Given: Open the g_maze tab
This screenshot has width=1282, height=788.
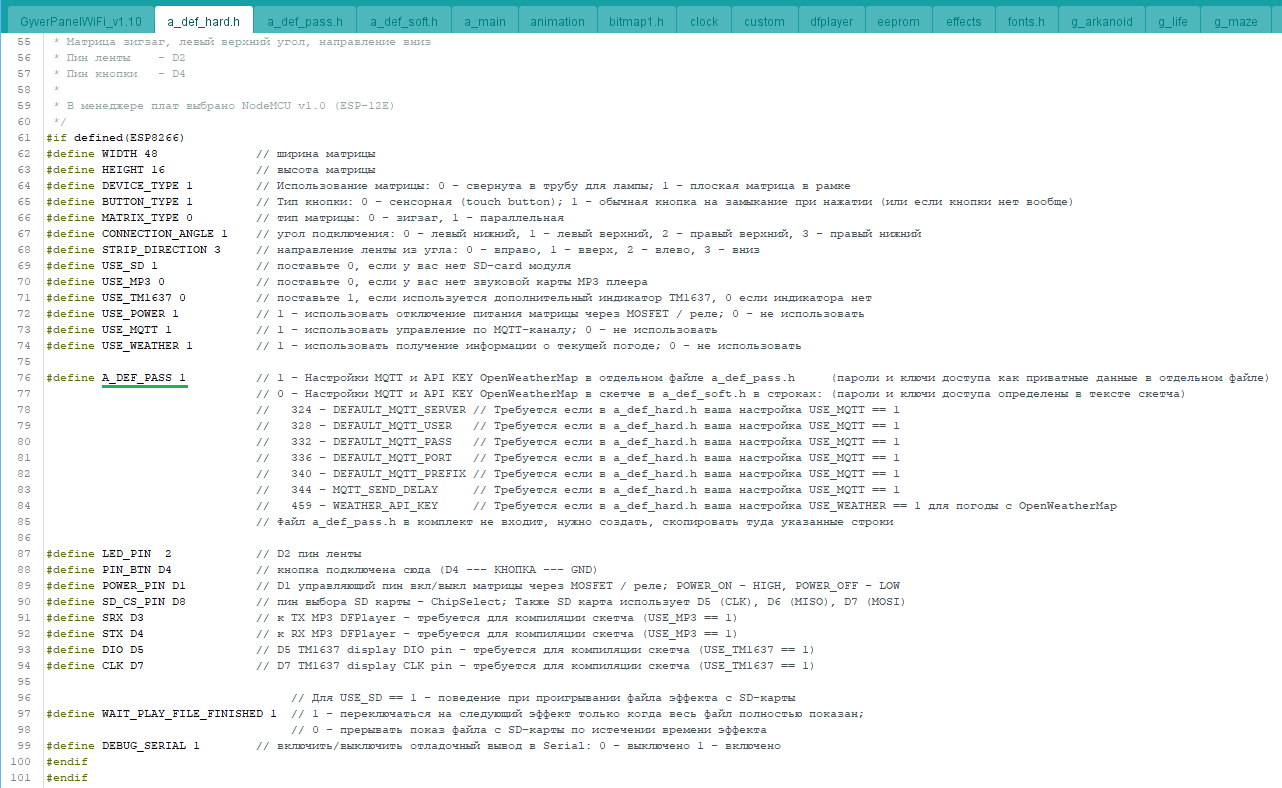Looking at the screenshot, I should (1236, 21).
